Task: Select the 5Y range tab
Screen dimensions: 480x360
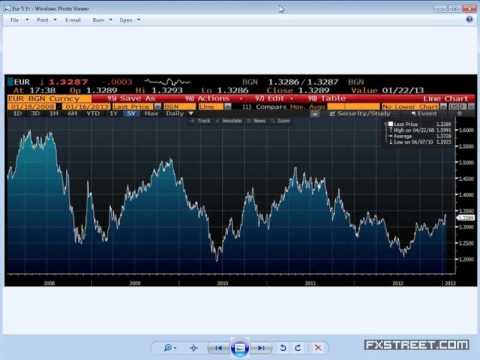Action: tap(131, 114)
